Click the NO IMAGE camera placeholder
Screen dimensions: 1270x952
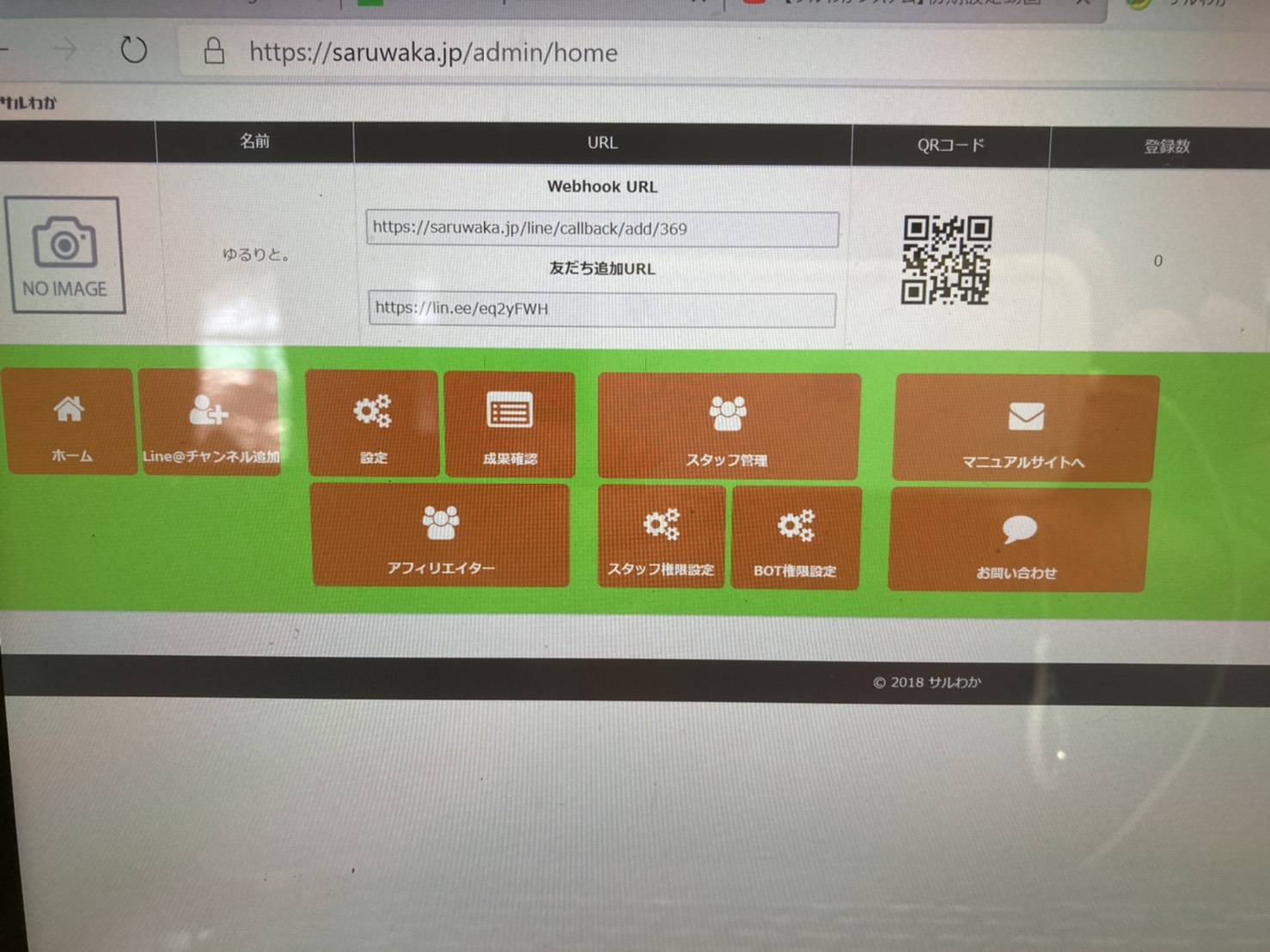[x=65, y=255]
